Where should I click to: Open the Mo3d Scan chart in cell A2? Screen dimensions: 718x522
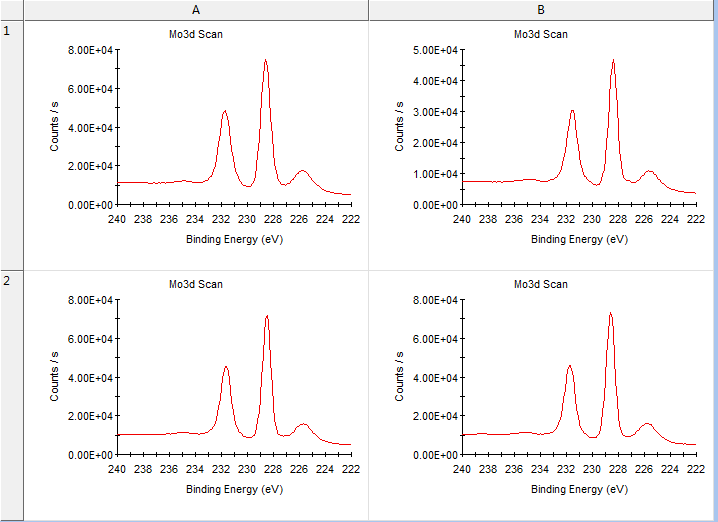(x=196, y=395)
